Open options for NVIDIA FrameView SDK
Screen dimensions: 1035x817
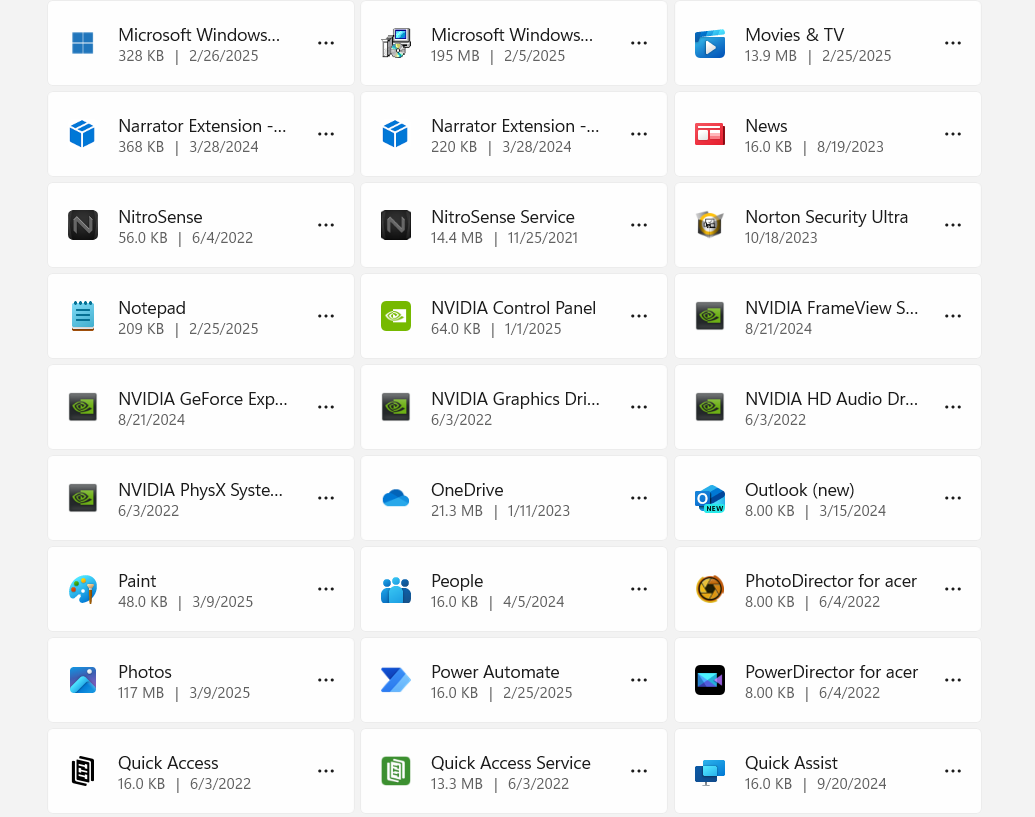[x=952, y=316]
